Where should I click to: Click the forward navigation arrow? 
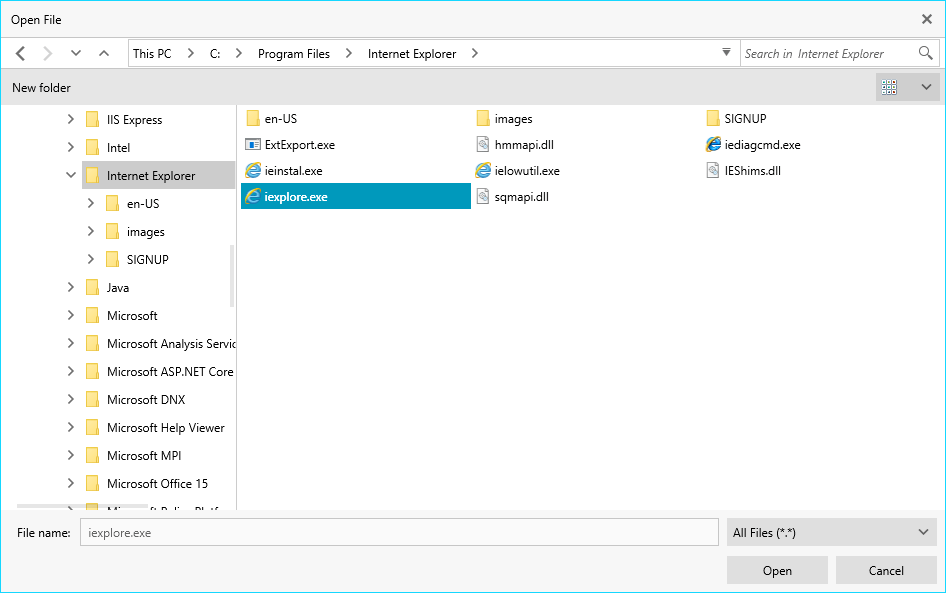point(48,54)
